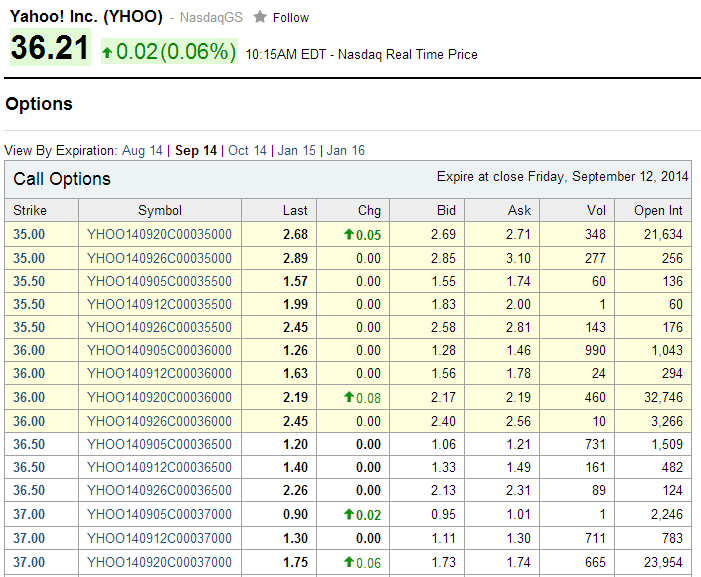Click the green up arrow beside 0.05 change
The image size is (701, 577).
click(349, 234)
